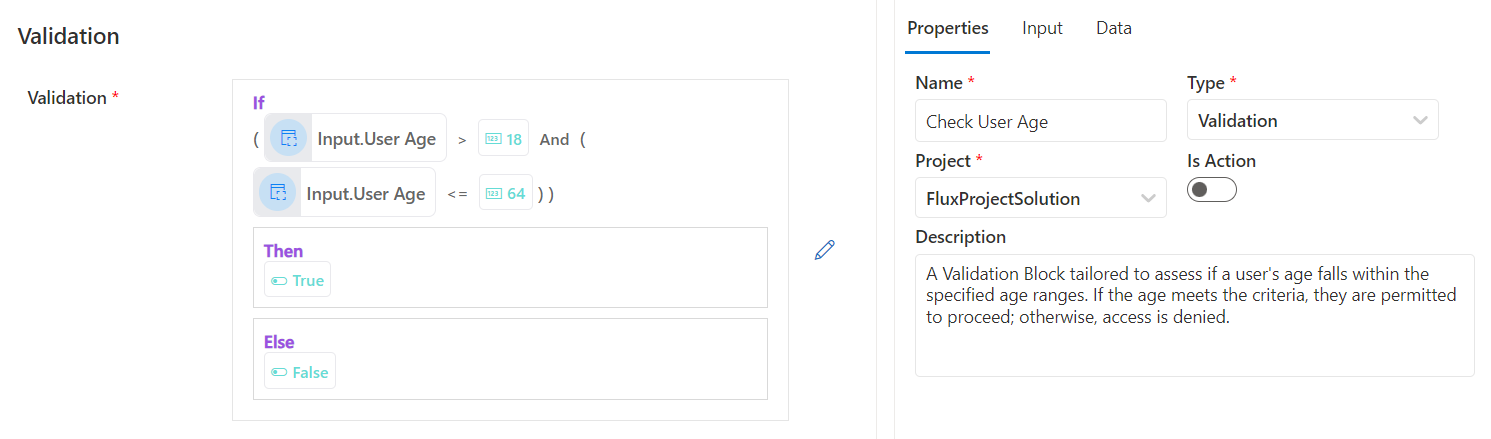Viewport: 1491px width, 439px height.
Task: Open the Input tab
Action: [1042, 28]
